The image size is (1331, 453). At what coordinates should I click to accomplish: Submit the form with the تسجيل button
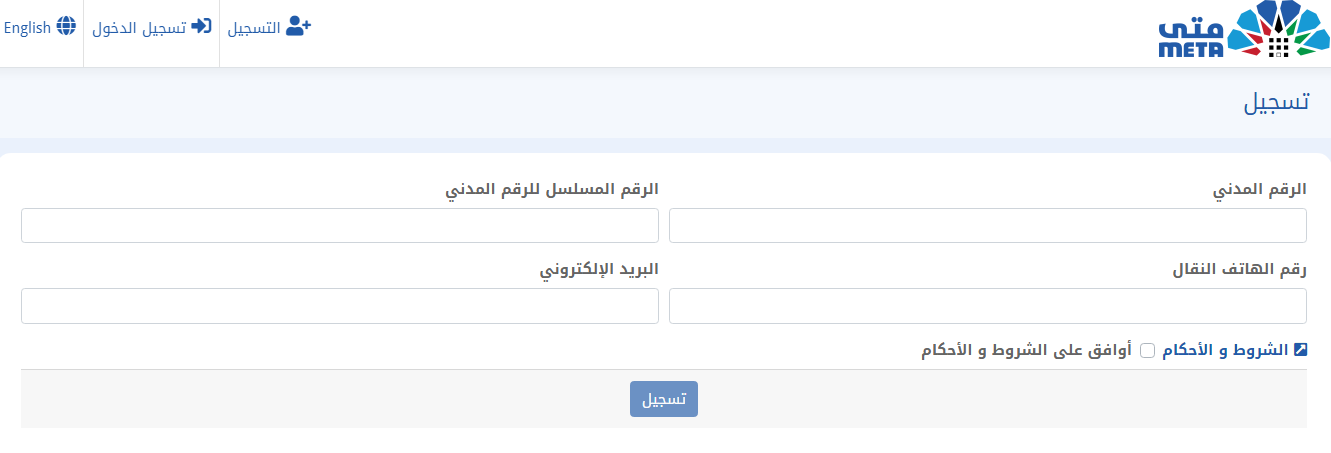[x=664, y=399]
